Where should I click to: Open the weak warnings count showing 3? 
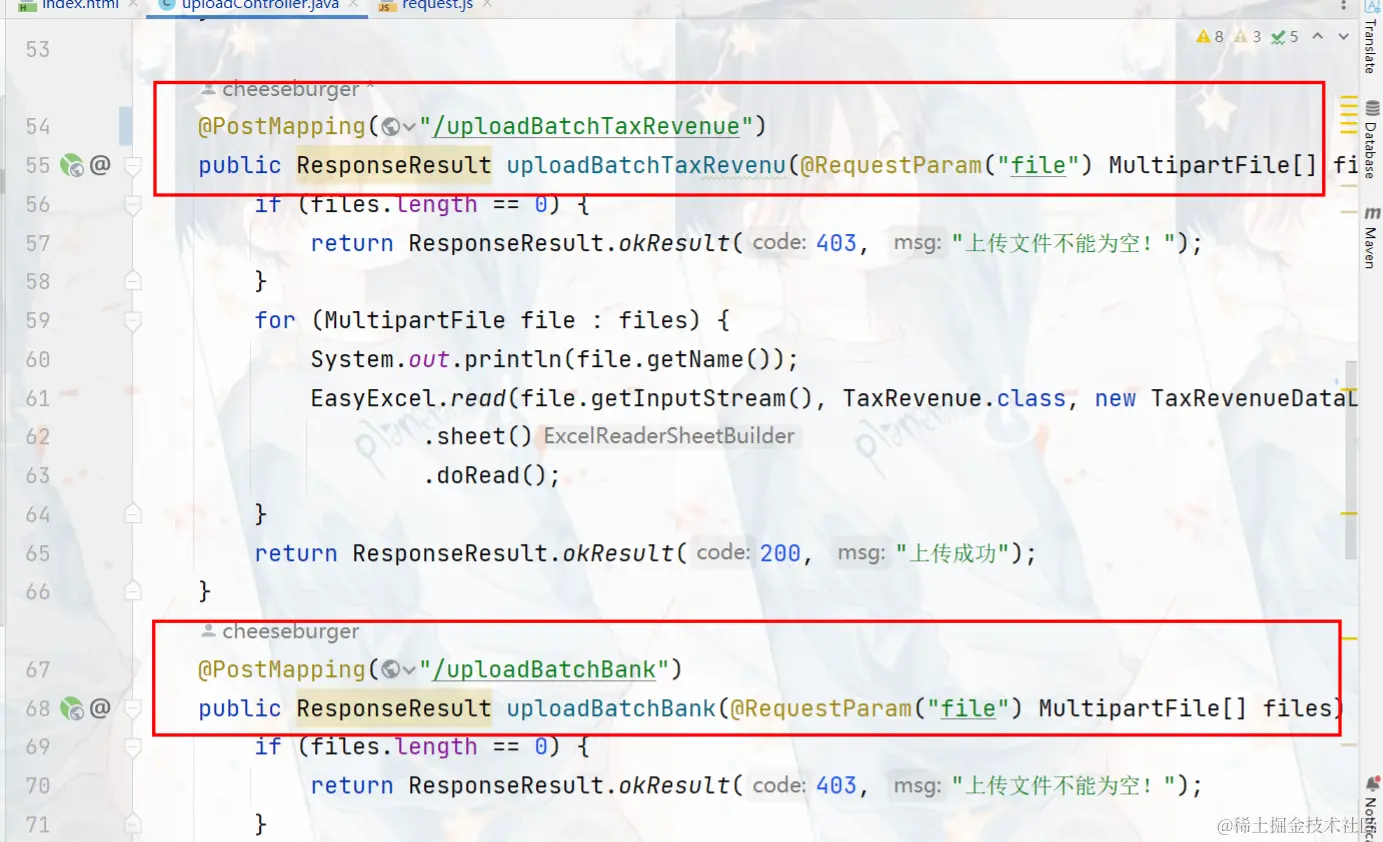(1248, 36)
